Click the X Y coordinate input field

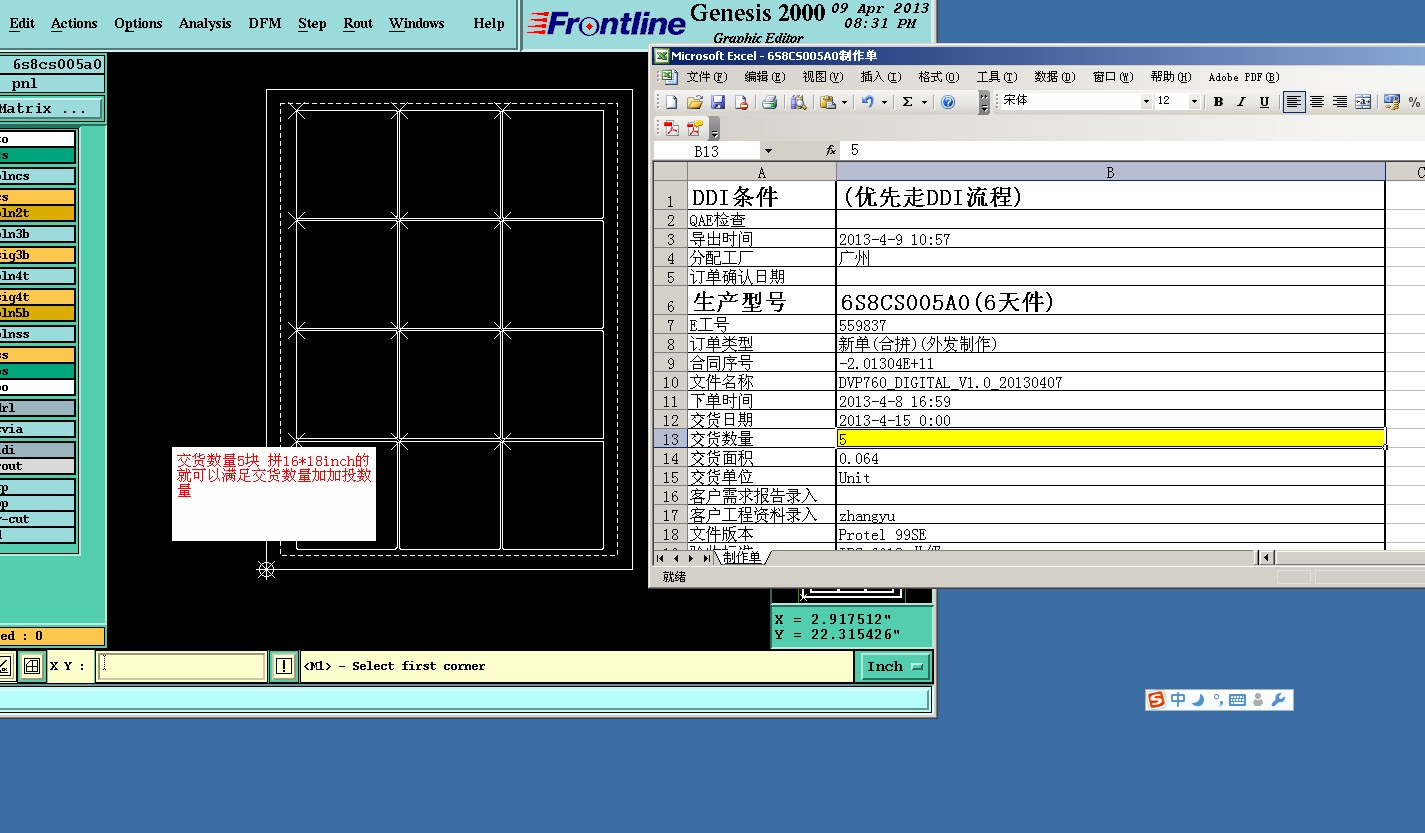(181, 666)
